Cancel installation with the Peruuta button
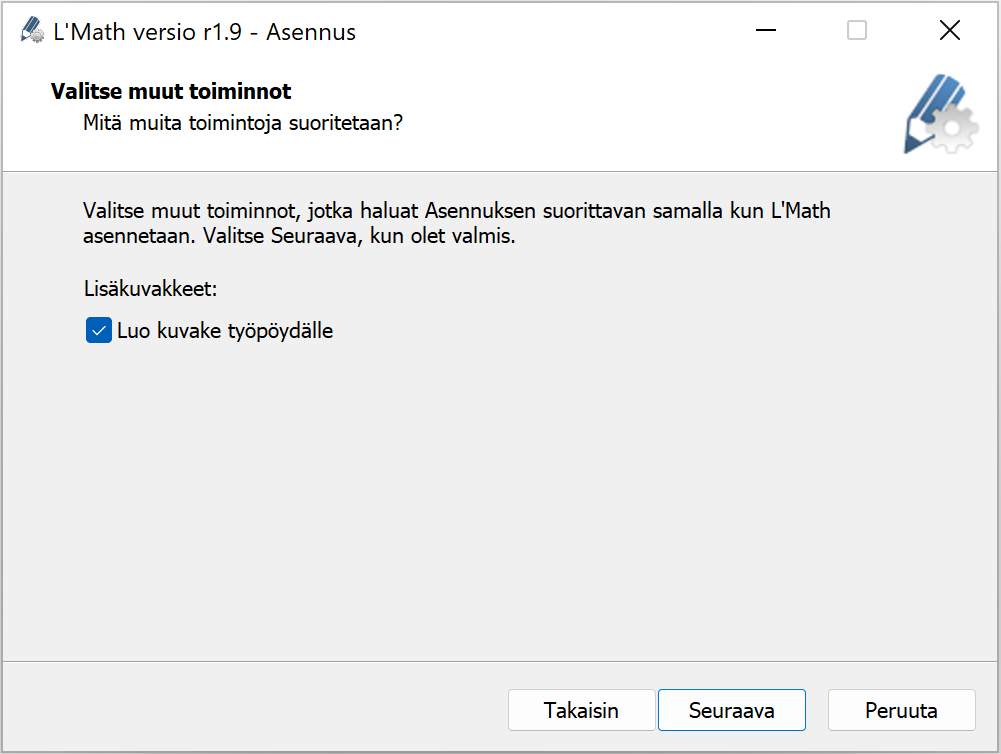The image size is (1001, 754). click(901, 710)
